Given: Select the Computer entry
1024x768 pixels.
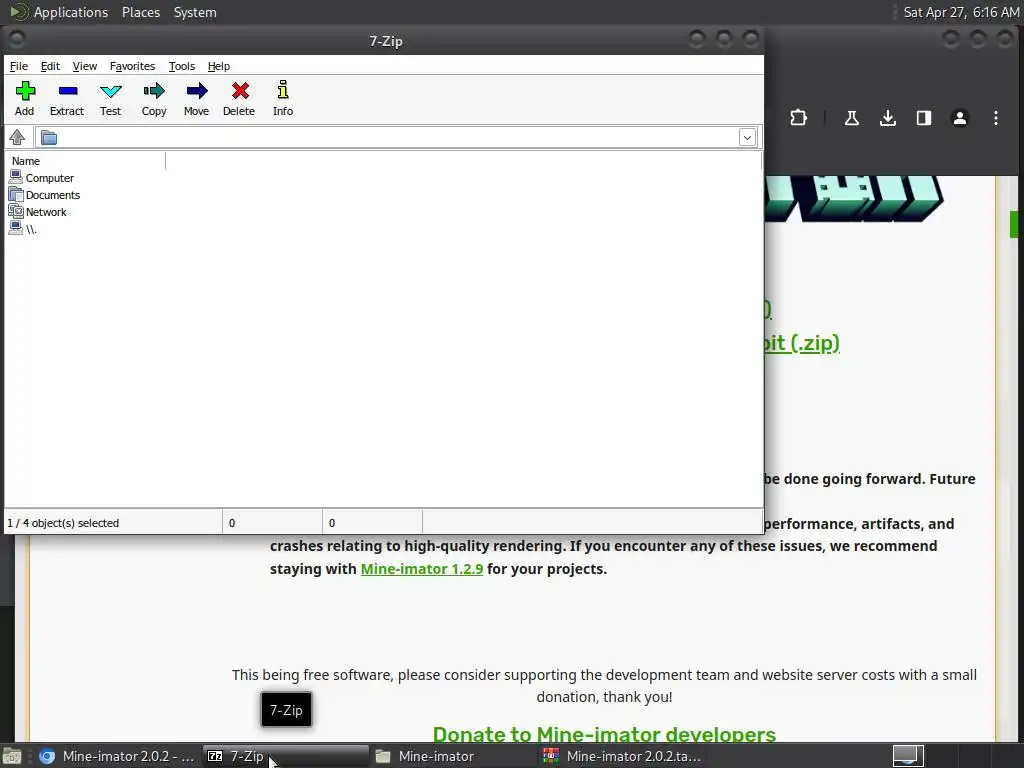Looking at the screenshot, I should [x=50, y=178].
